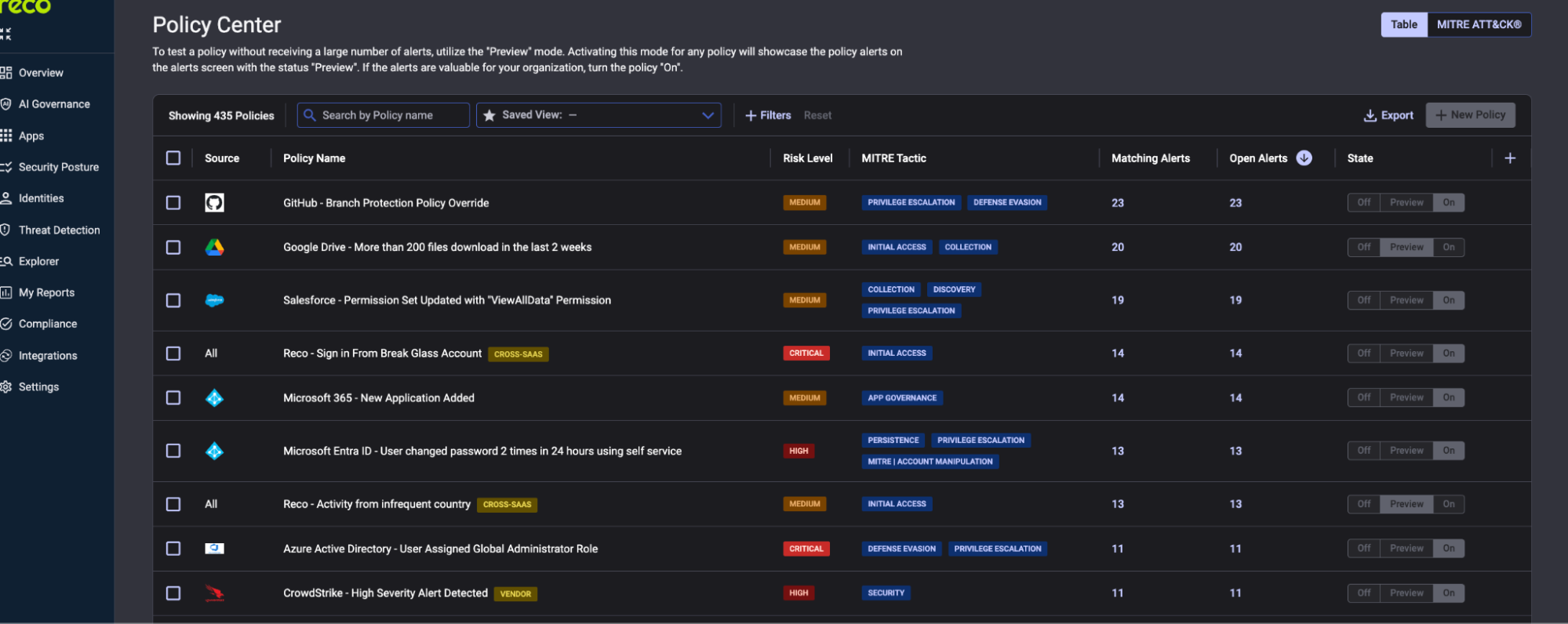
Task: Click the Microsoft Entra ID source icon
Action: 214,452
